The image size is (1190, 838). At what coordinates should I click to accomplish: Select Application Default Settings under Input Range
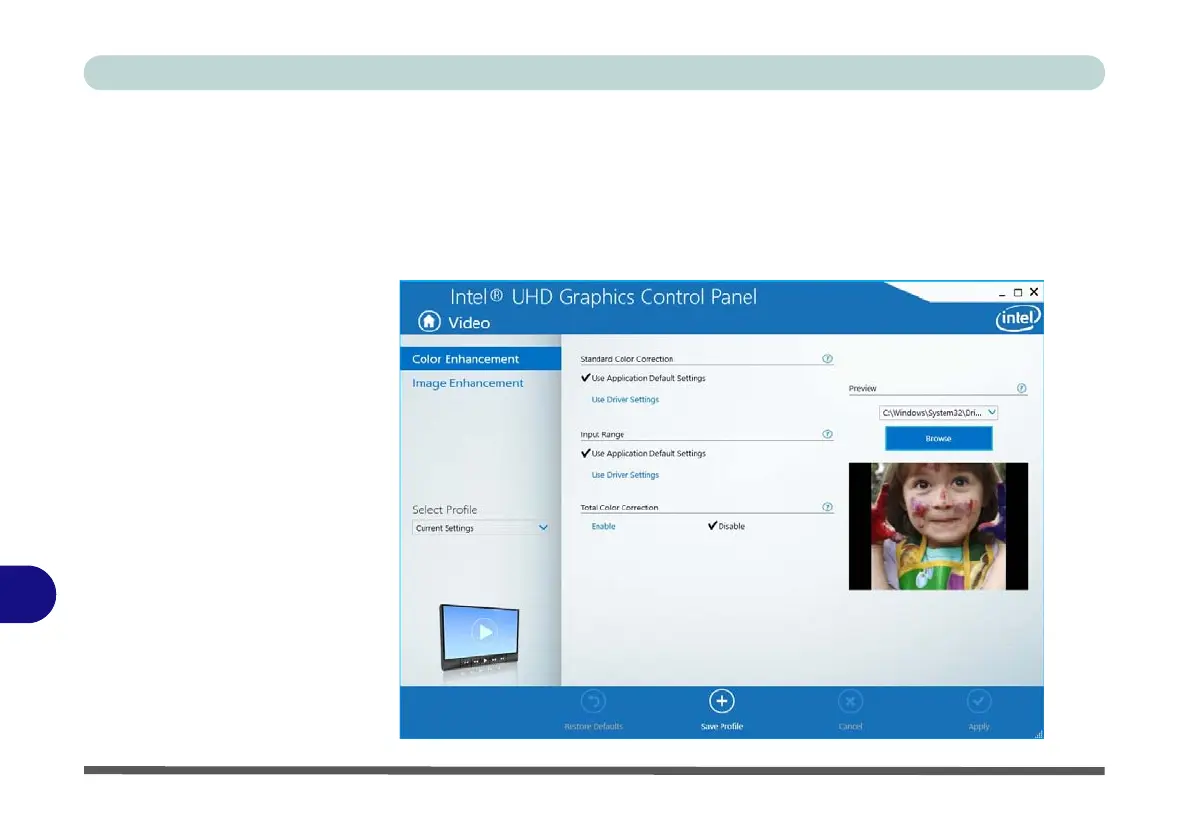(x=644, y=453)
